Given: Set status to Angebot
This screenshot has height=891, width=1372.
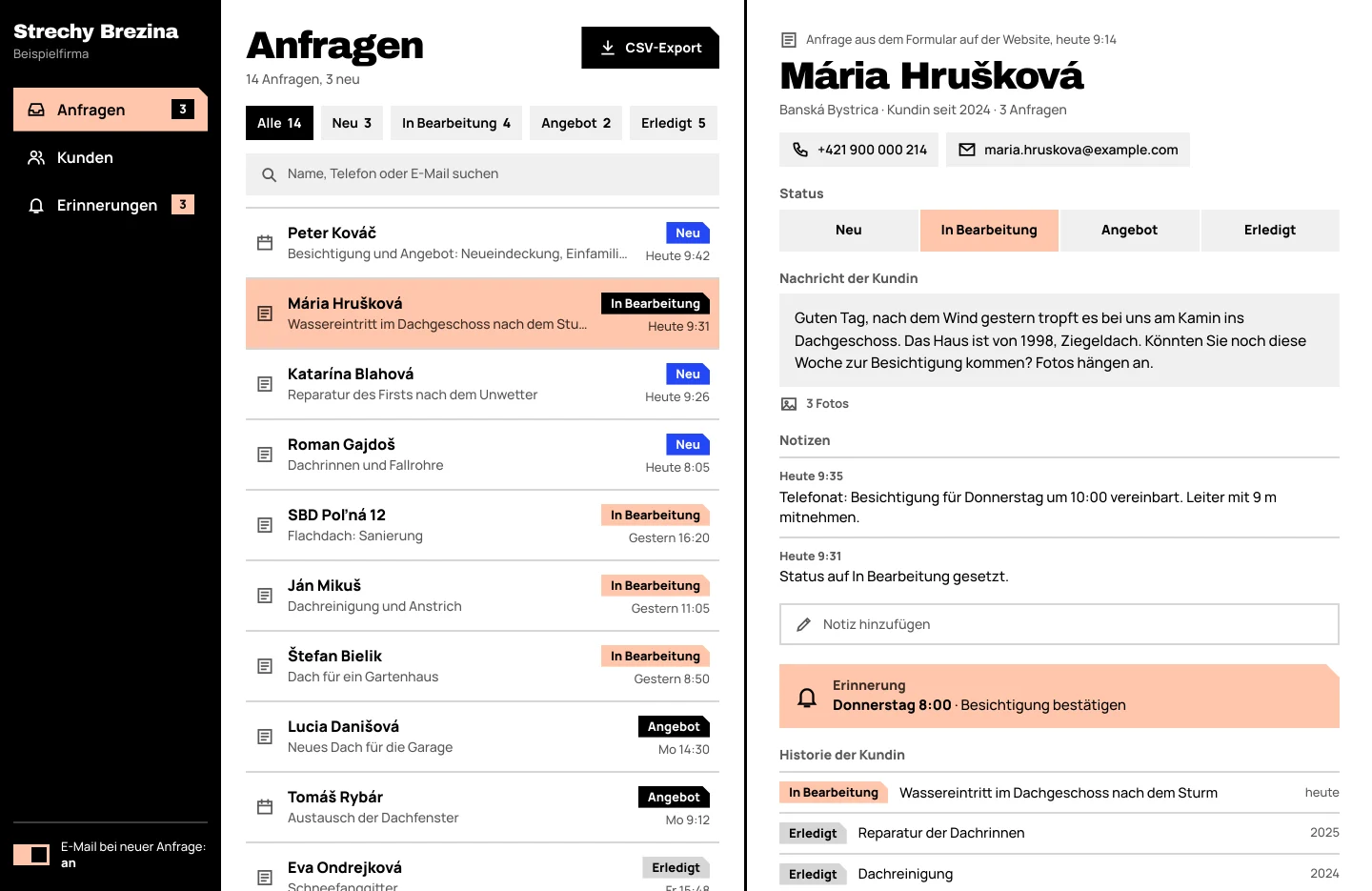Looking at the screenshot, I should pos(1130,231).
